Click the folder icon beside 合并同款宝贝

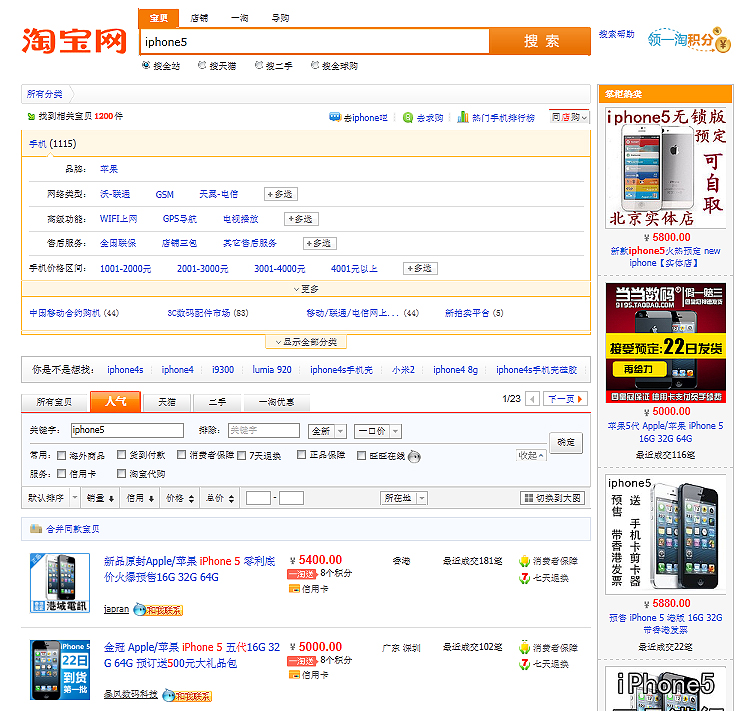[x=36, y=528]
